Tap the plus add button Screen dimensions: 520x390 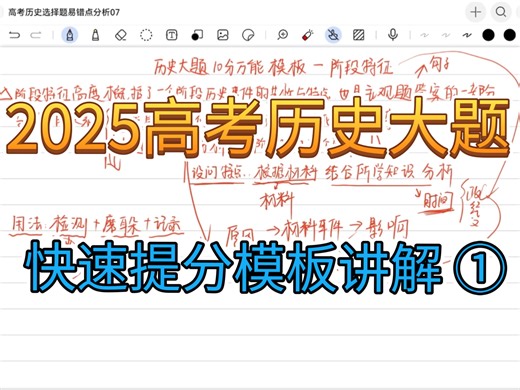click(475, 12)
